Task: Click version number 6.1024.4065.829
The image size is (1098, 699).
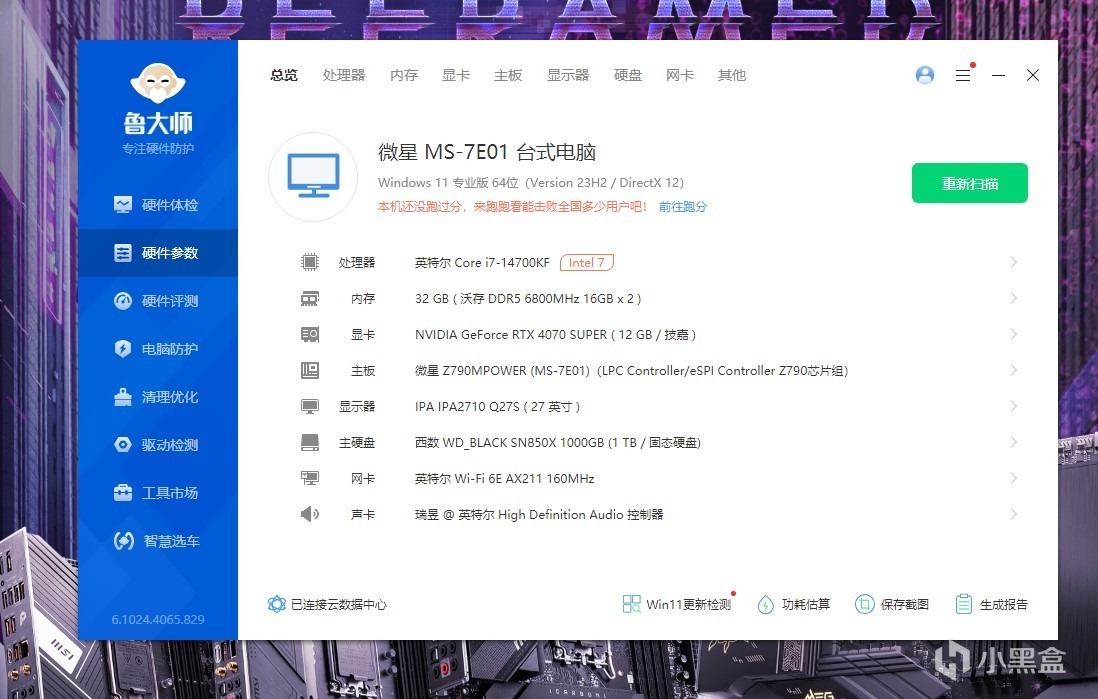Action: coord(158,620)
